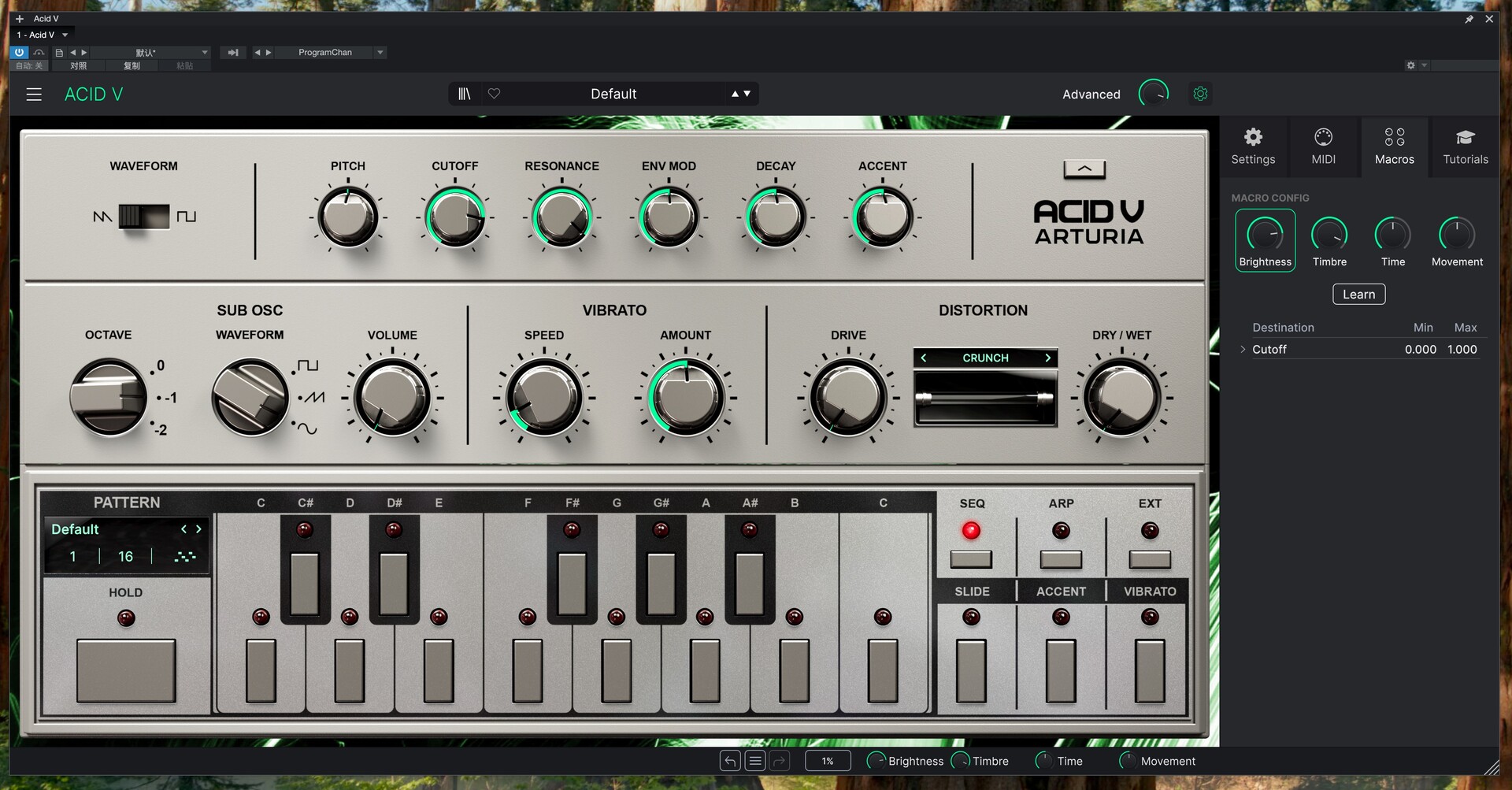This screenshot has width=1512, height=790.
Task: Click the Advanced label
Action: pyautogui.click(x=1091, y=95)
